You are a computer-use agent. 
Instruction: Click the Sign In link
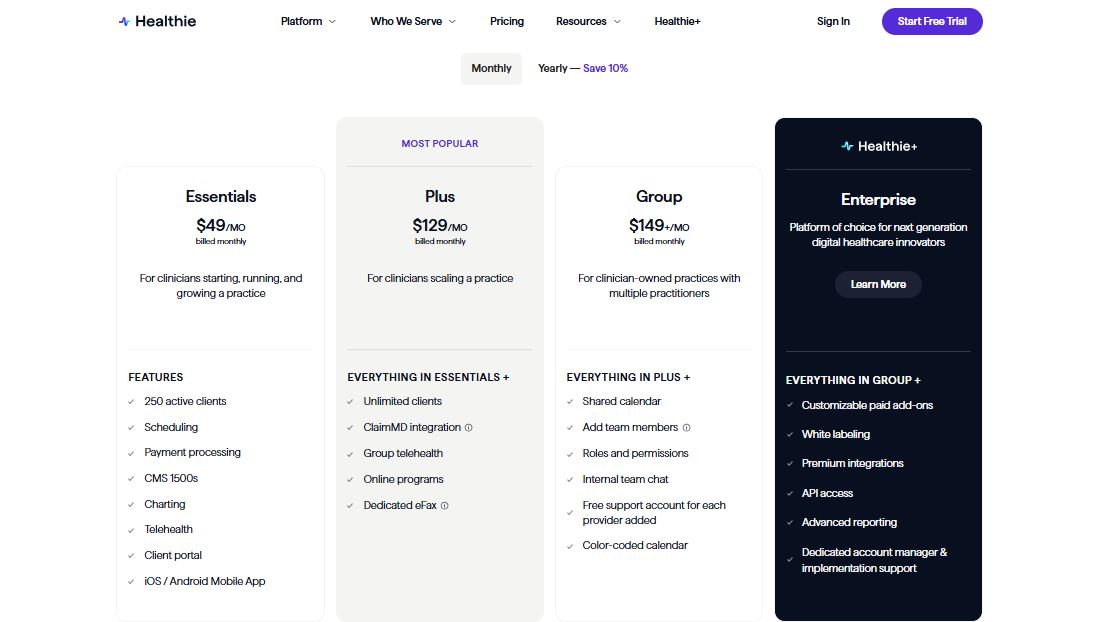point(833,21)
